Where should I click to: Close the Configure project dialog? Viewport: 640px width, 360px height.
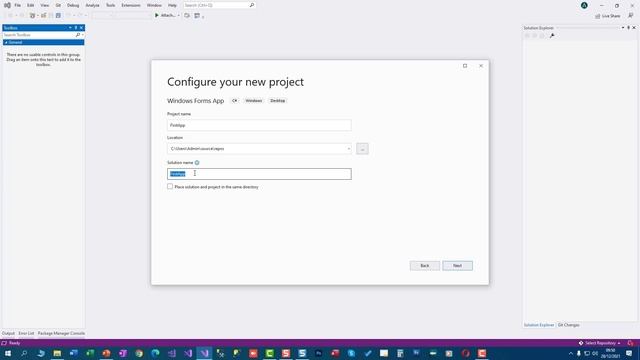click(x=481, y=66)
